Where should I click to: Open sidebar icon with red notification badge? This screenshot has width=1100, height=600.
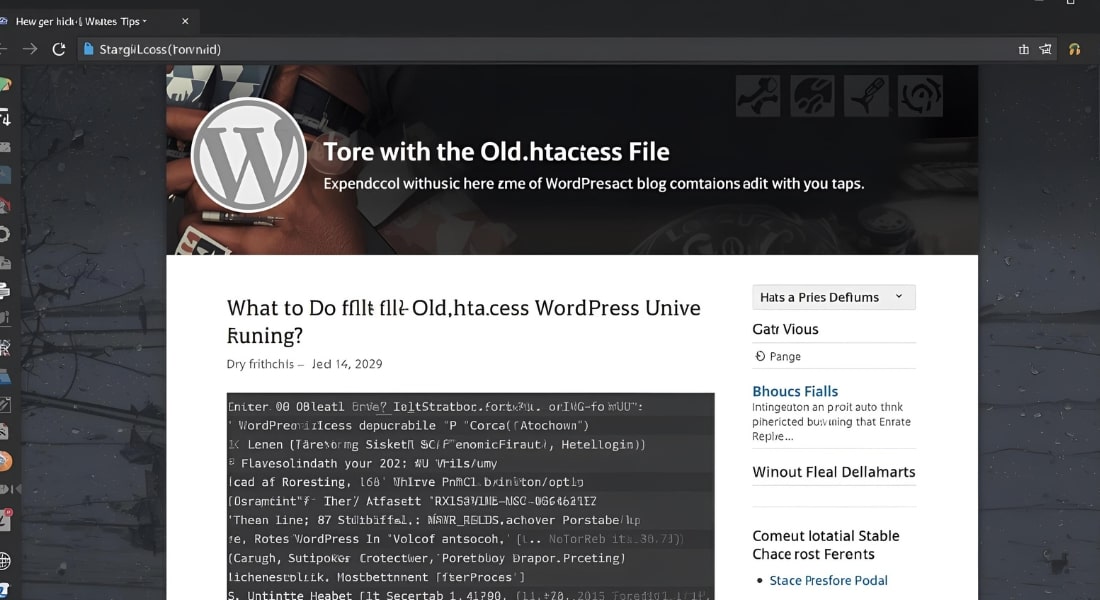(x=6, y=520)
